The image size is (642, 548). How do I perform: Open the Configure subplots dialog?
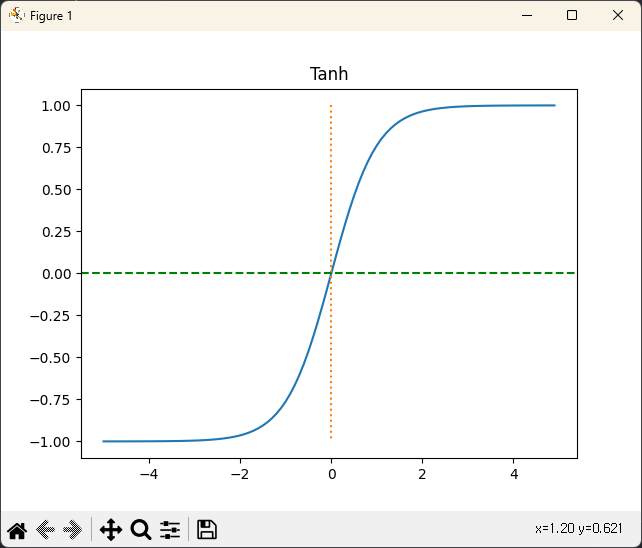tap(170, 530)
